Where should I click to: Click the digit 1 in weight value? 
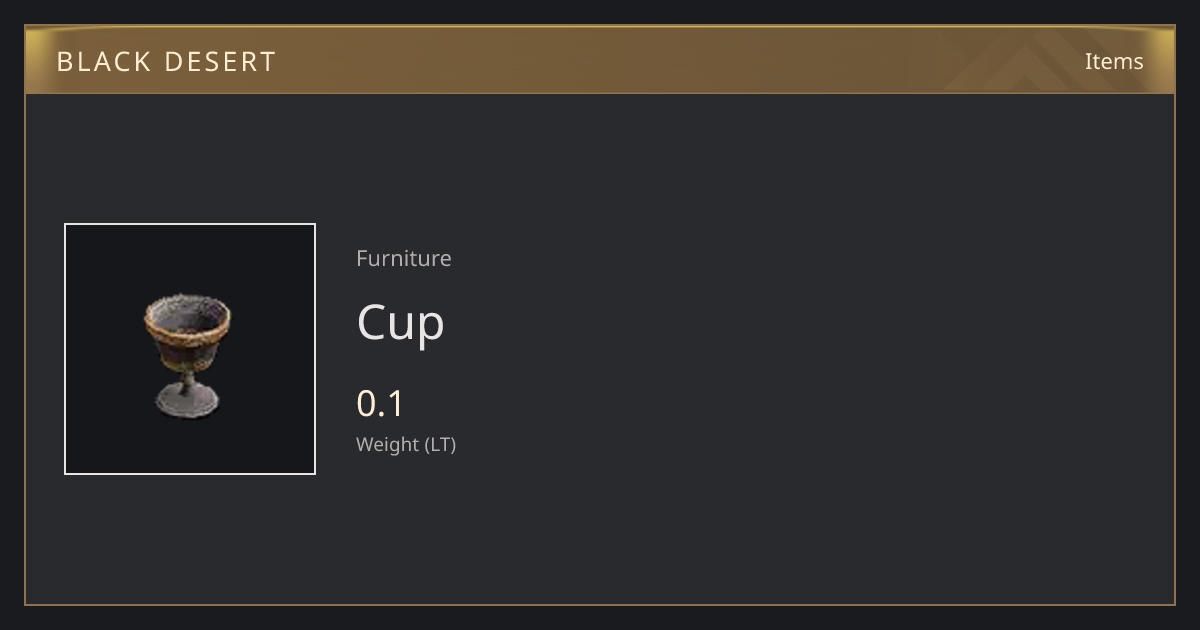[395, 404]
